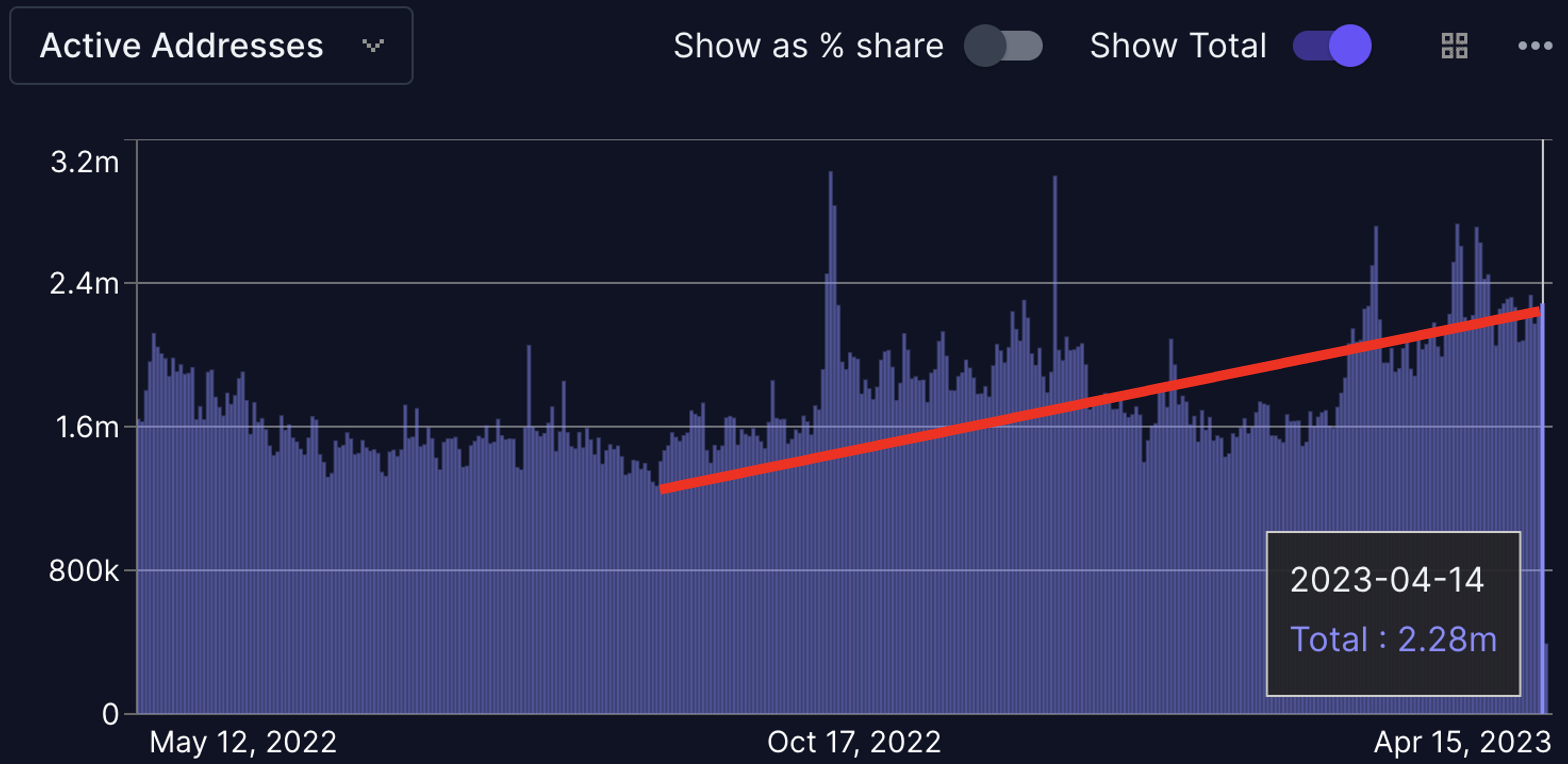Click the short final bar at the chart's right edge
The image size is (1568, 764).
[x=1547, y=680]
